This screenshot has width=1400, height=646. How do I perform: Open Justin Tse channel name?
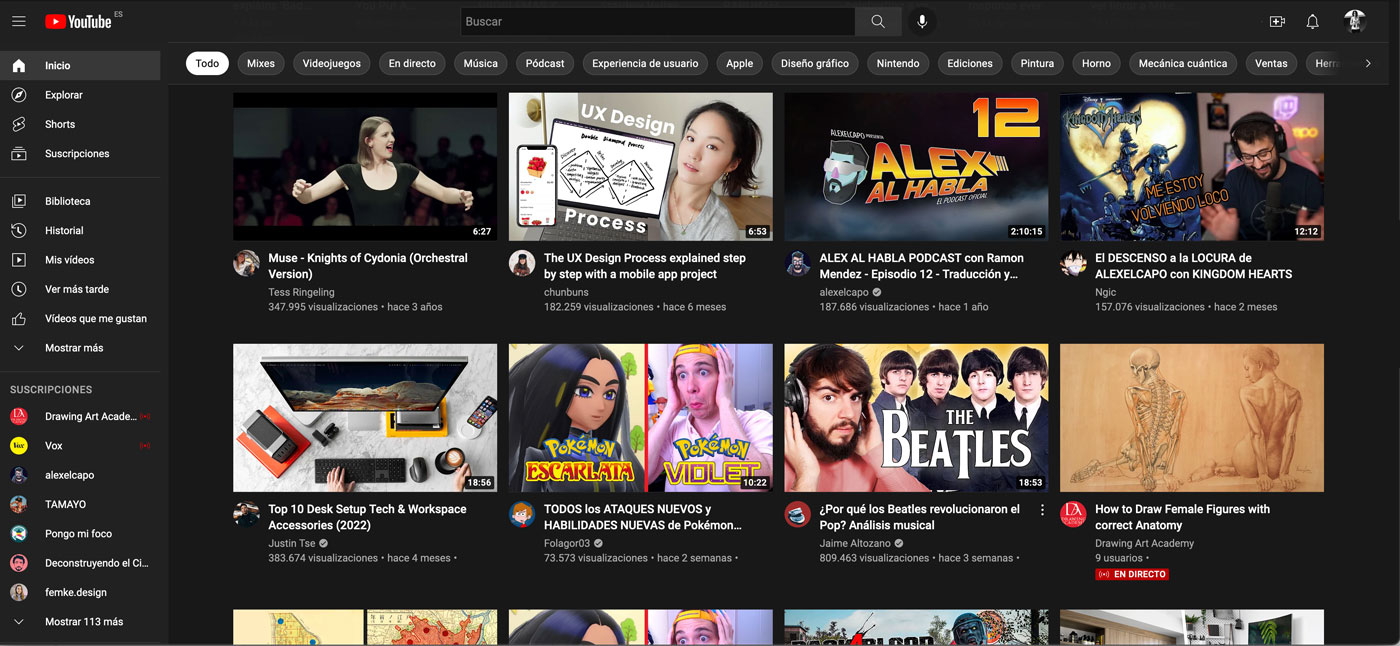coord(291,543)
